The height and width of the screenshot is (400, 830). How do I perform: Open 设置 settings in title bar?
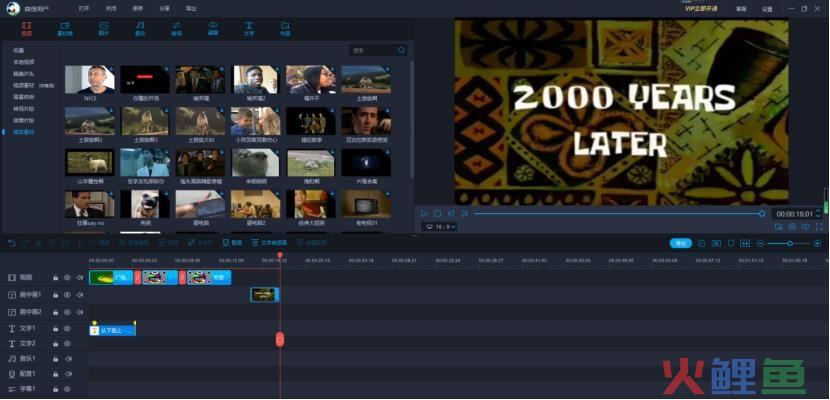point(767,9)
